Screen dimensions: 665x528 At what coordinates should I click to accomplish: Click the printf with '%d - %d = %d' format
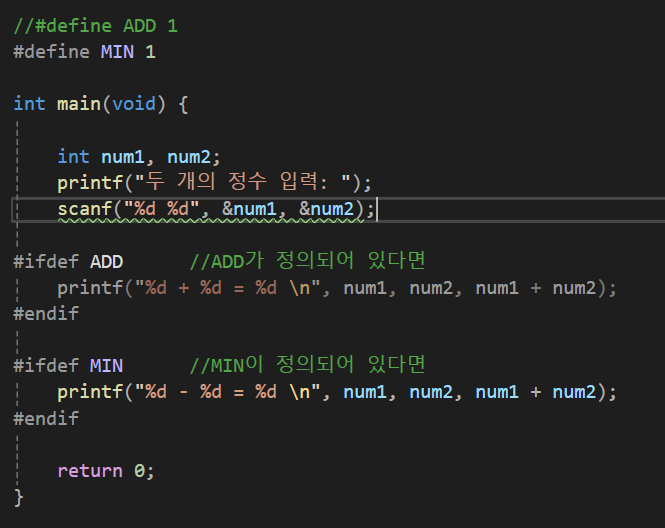(x=337, y=392)
